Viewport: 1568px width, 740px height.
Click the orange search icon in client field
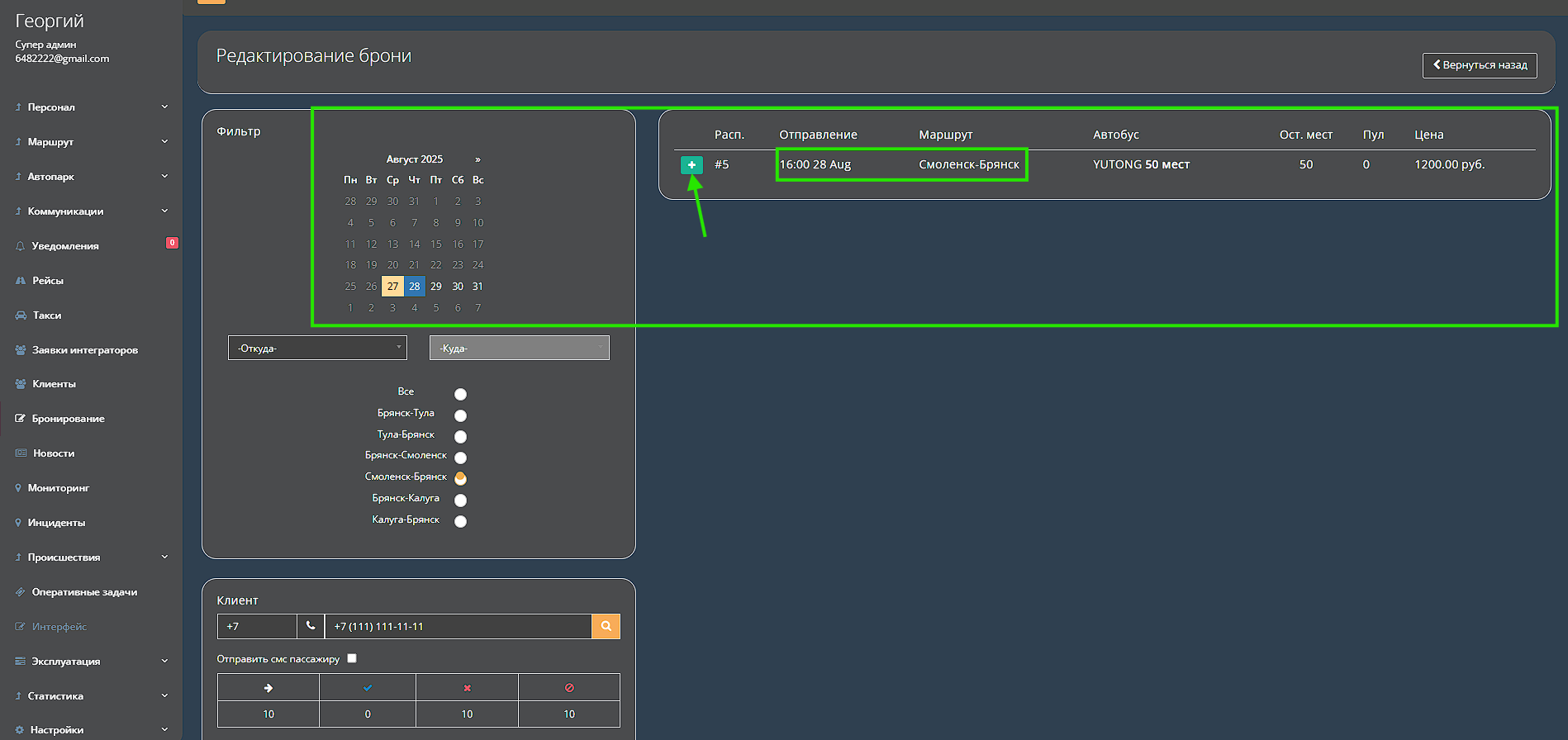[x=606, y=627]
